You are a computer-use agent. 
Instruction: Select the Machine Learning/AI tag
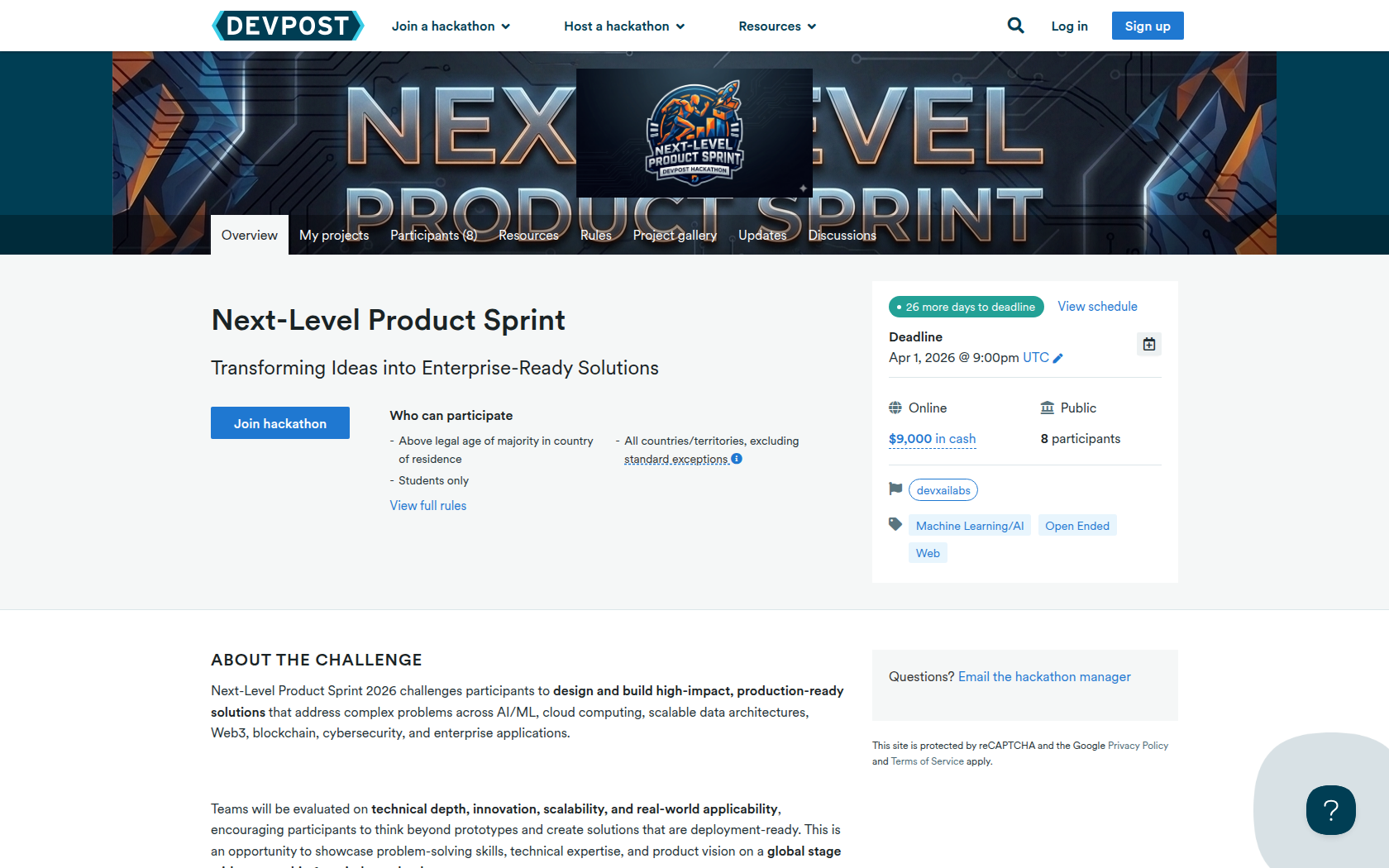969,526
